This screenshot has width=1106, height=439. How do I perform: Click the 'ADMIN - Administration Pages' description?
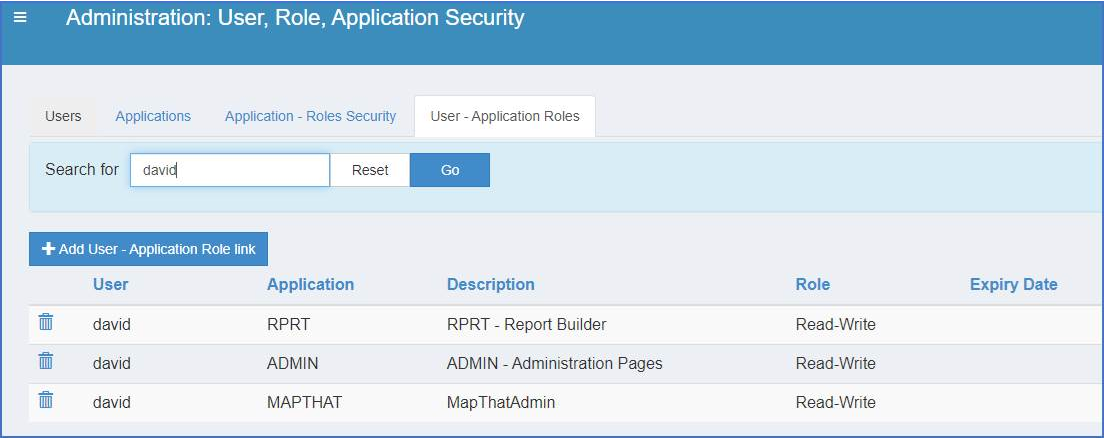point(555,363)
